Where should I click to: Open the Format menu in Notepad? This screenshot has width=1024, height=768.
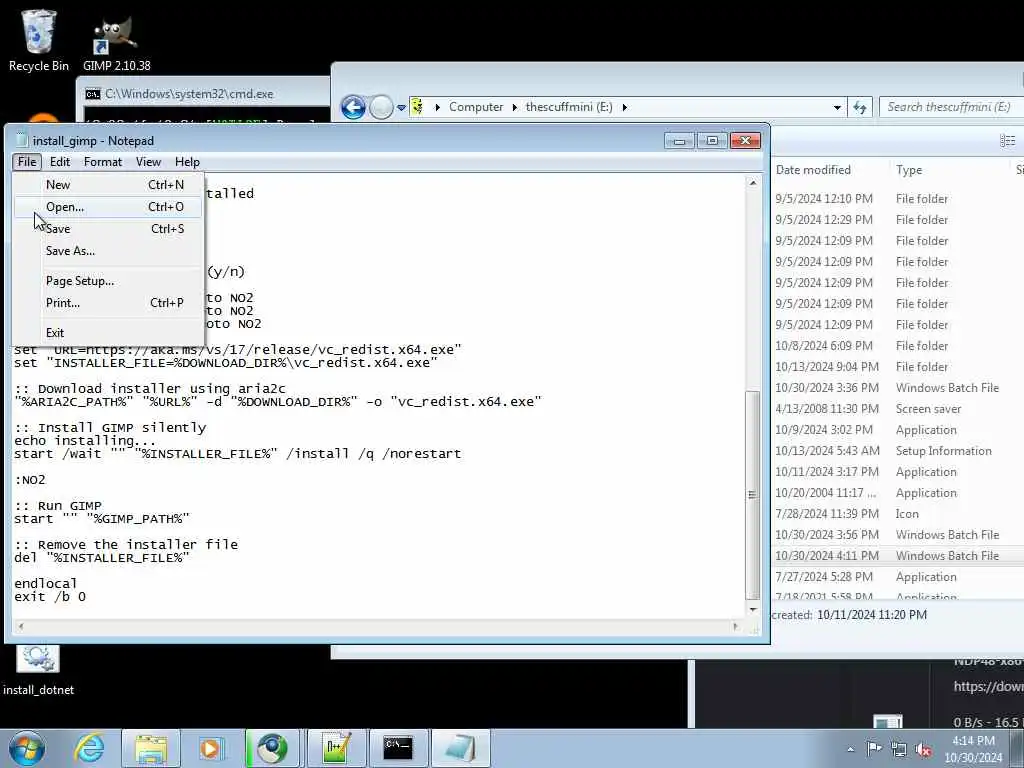[x=103, y=162]
